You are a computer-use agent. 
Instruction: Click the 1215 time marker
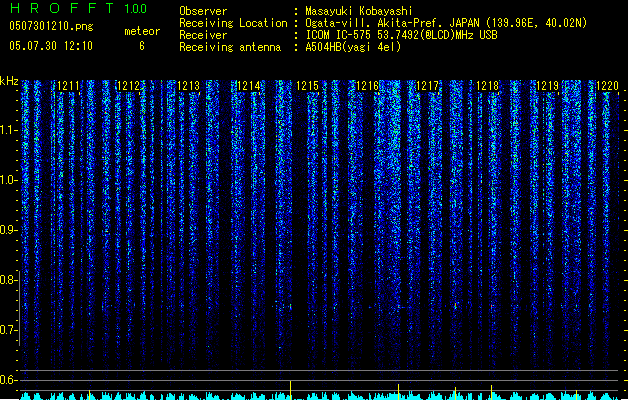tap(308, 86)
